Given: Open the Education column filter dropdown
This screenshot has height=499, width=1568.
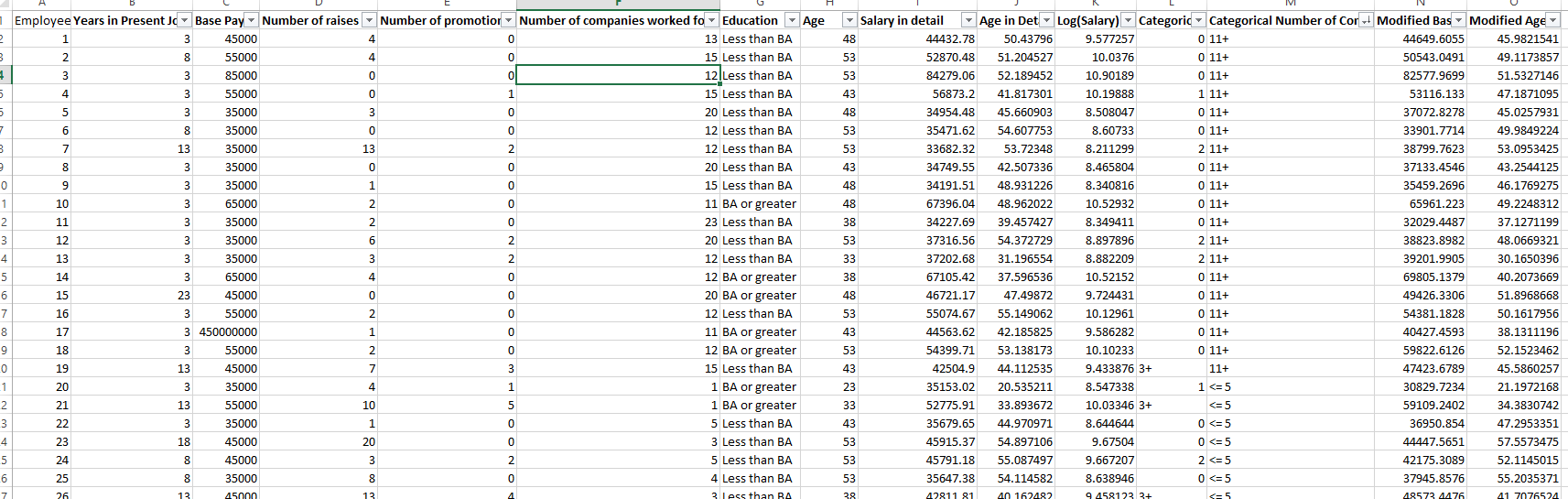Looking at the screenshot, I should [792, 20].
